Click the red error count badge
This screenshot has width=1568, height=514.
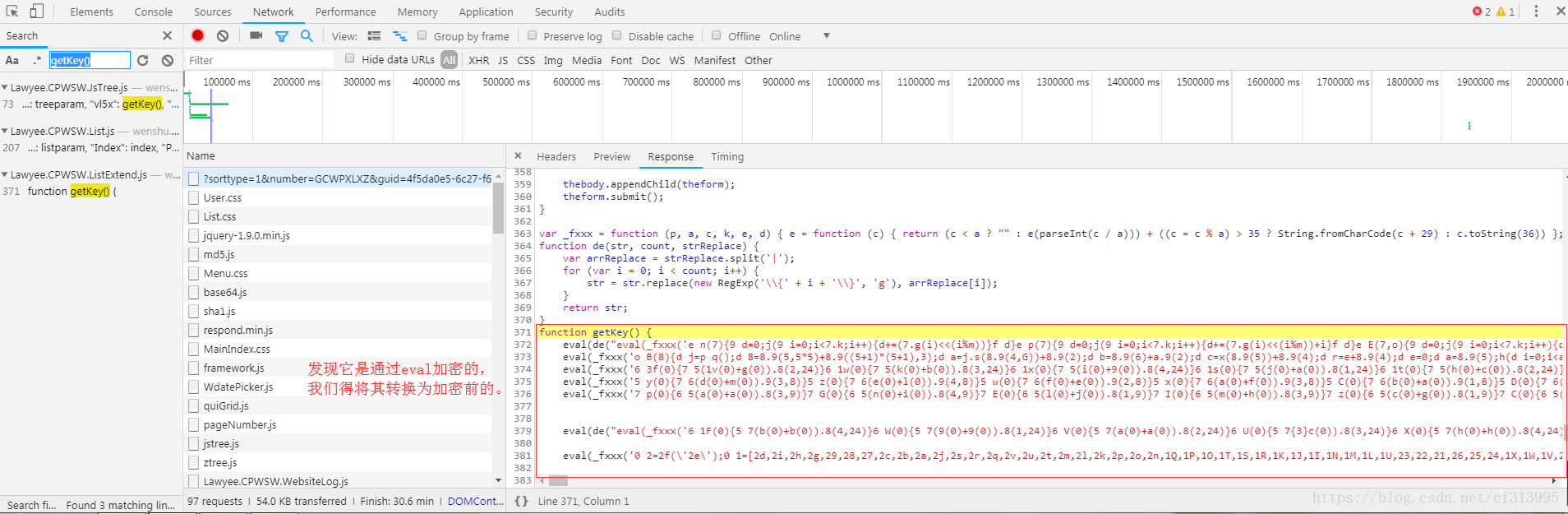1482,12
